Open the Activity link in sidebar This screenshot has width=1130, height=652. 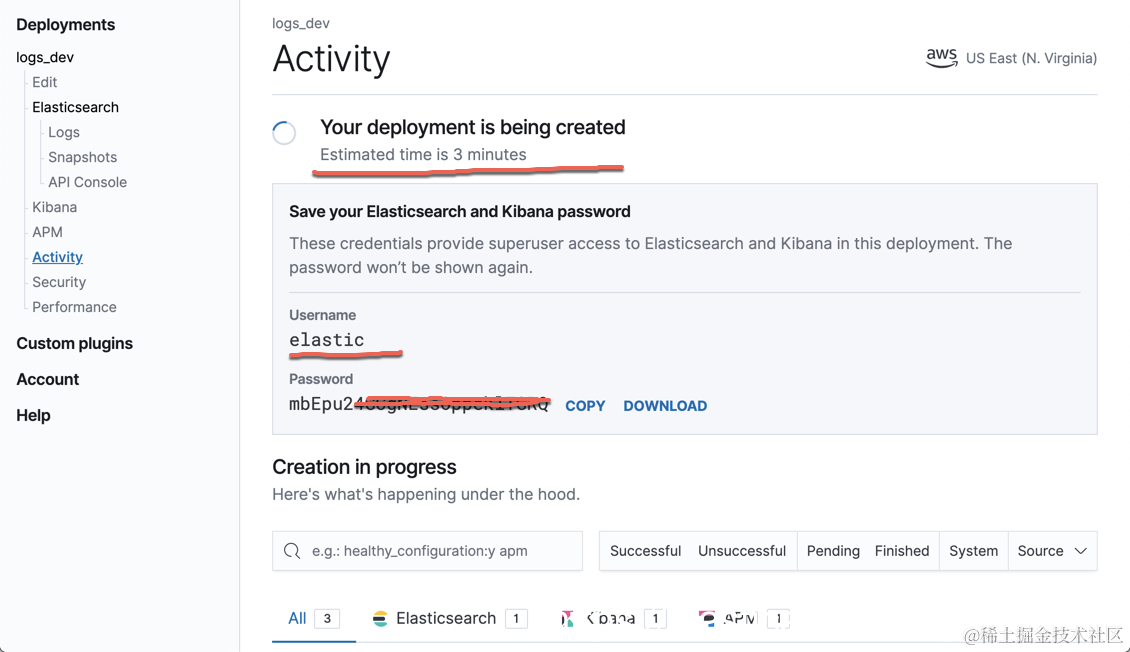[x=57, y=257]
